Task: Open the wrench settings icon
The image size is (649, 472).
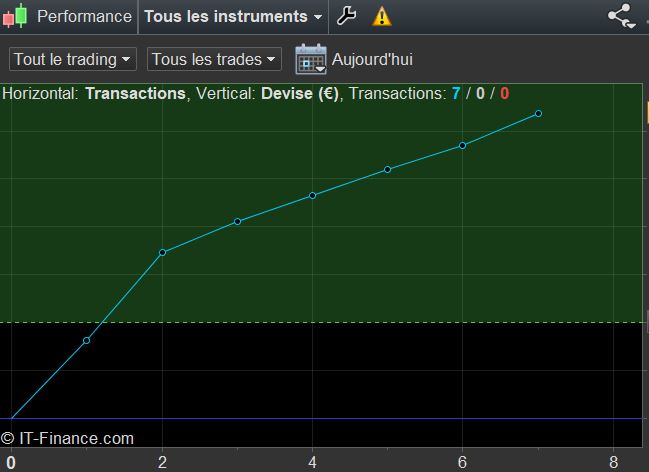Action: point(346,16)
